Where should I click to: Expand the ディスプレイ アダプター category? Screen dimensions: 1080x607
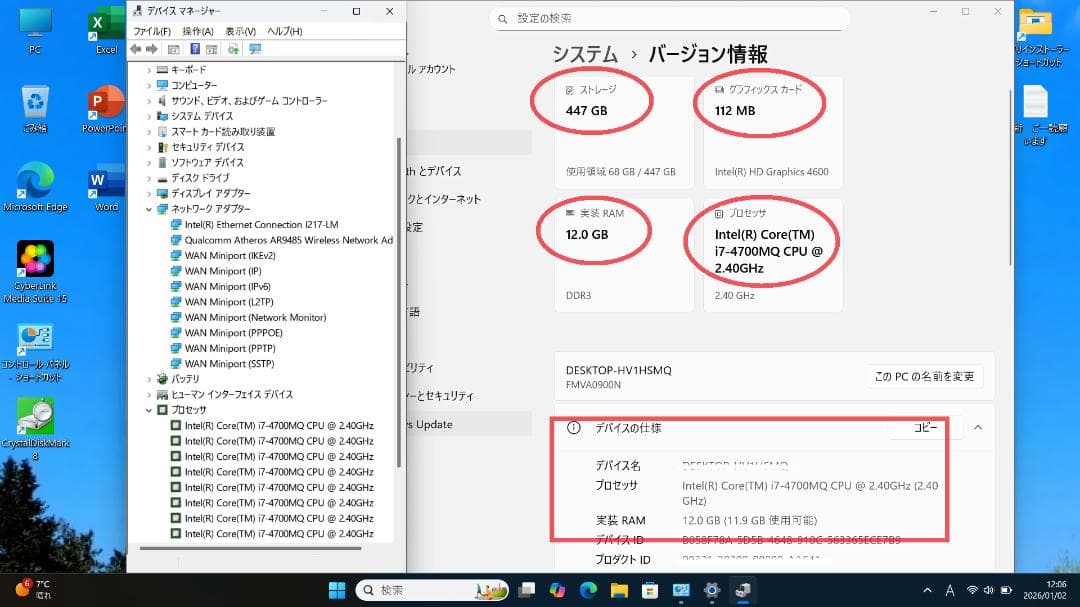point(150,193)
